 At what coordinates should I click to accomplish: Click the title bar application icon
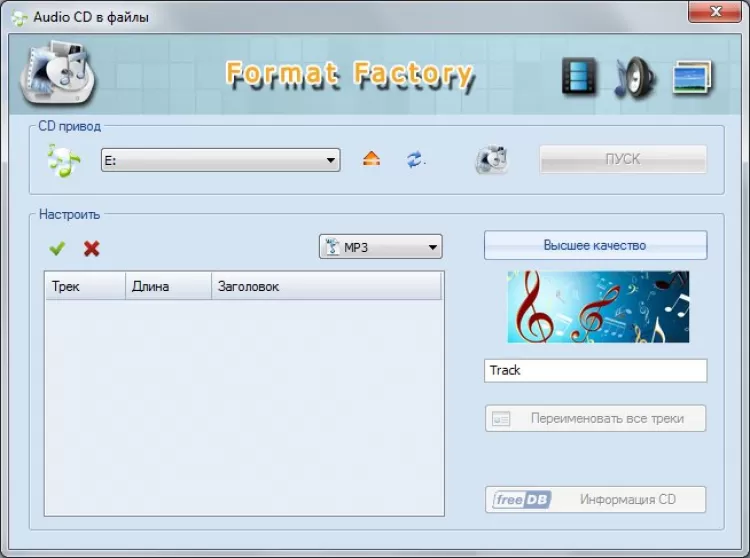click(19, 18)
